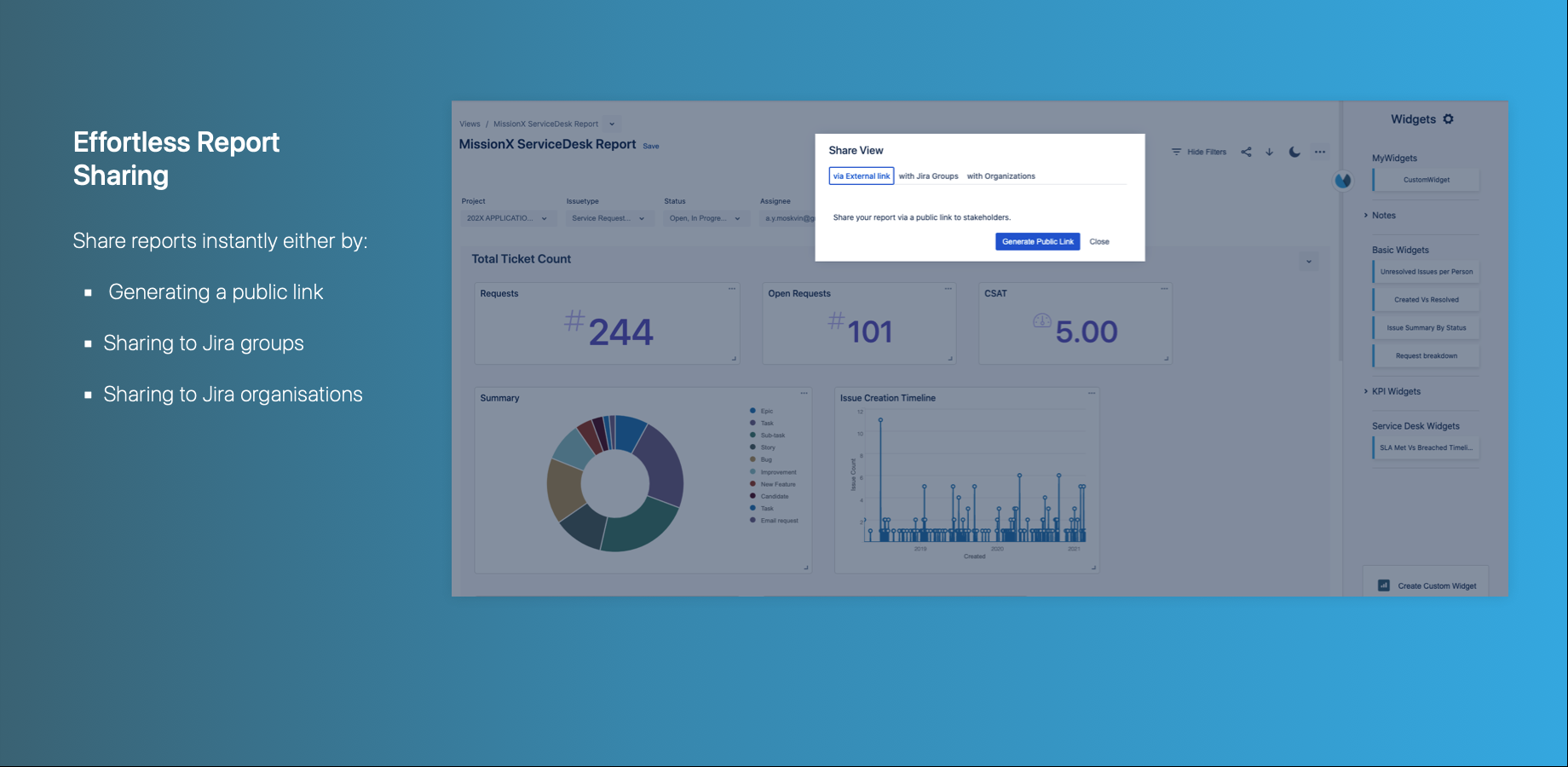Select Issue Summary By Status widget

[1426, 328]
